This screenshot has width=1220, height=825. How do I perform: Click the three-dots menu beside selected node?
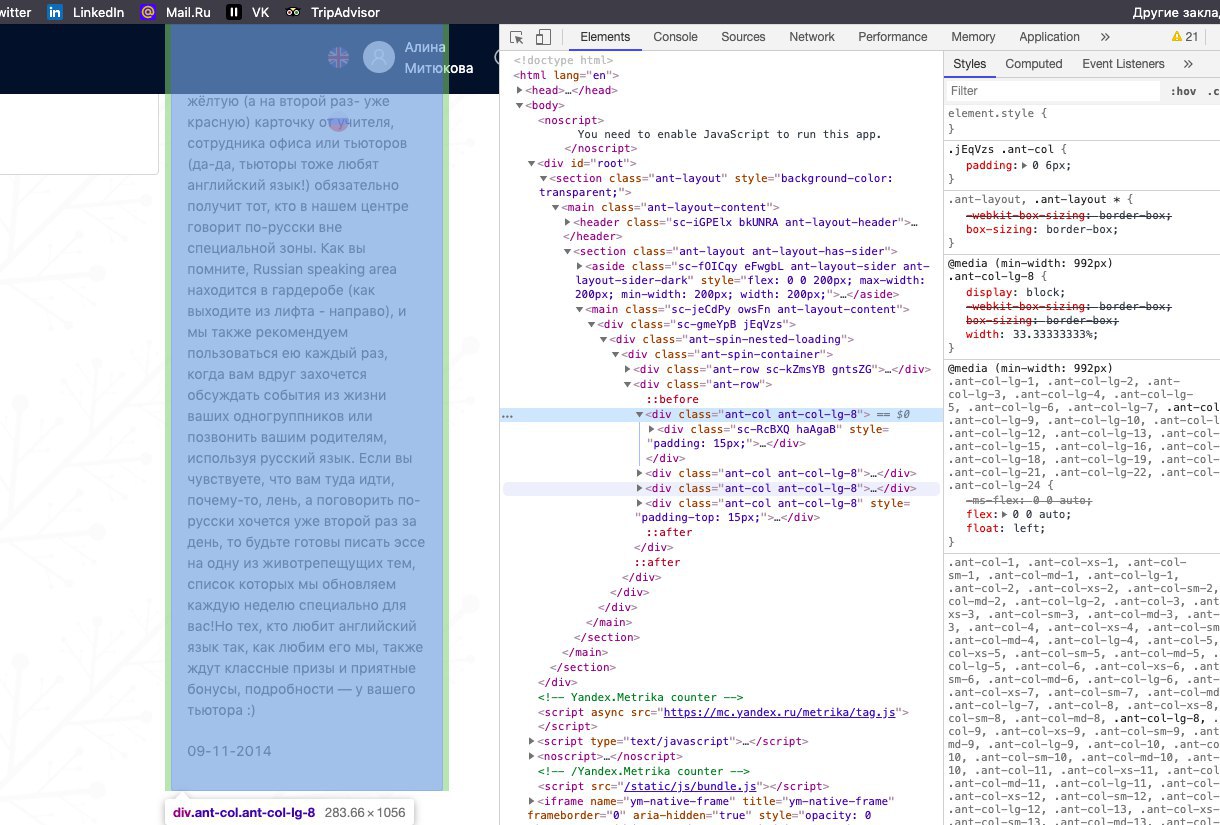pos(507,414)
